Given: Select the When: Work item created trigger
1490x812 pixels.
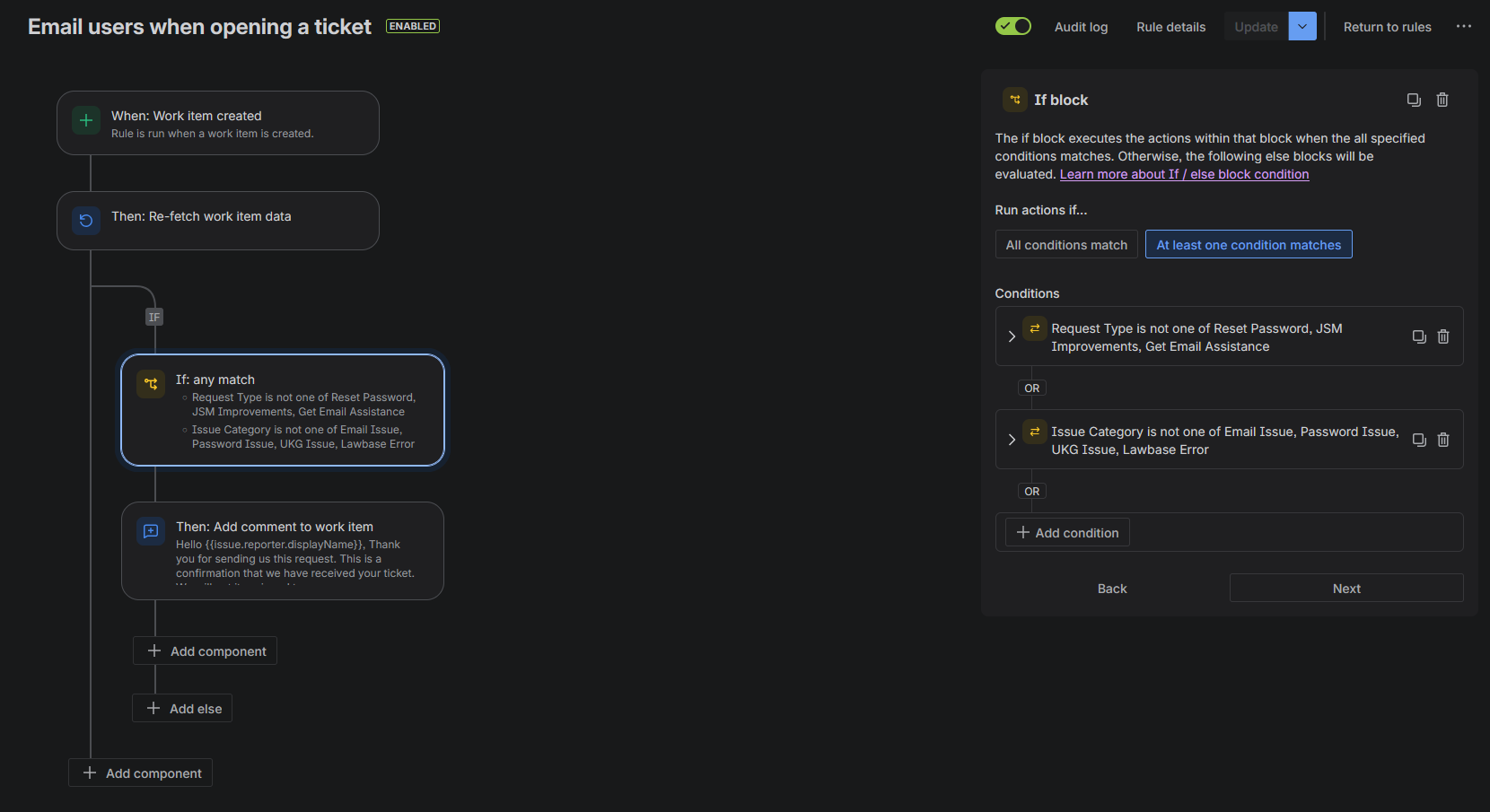Looking at the screenshot, I should [x=218, y=123].
